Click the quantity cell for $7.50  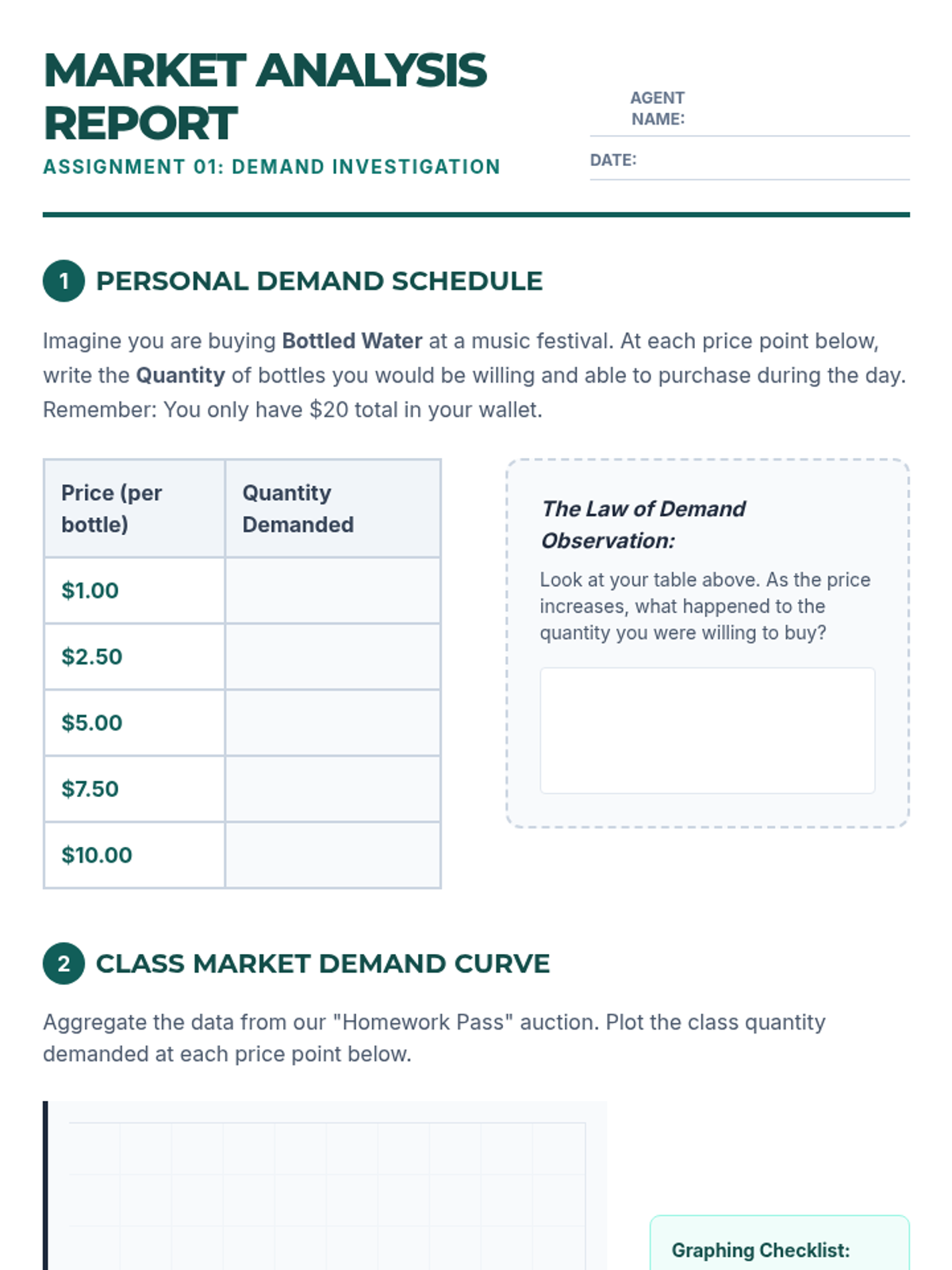tap(332, 789)
